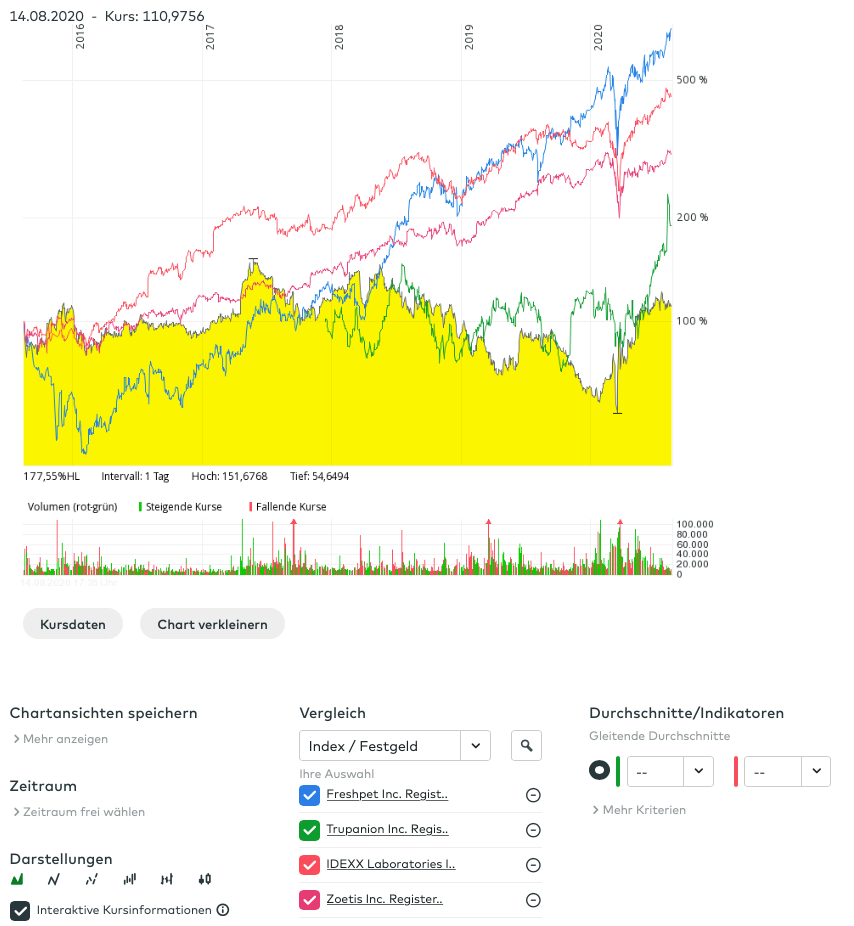
Task: Open the Freshpet Inc. Regist.. link
Action: click(x=387, y=795)
